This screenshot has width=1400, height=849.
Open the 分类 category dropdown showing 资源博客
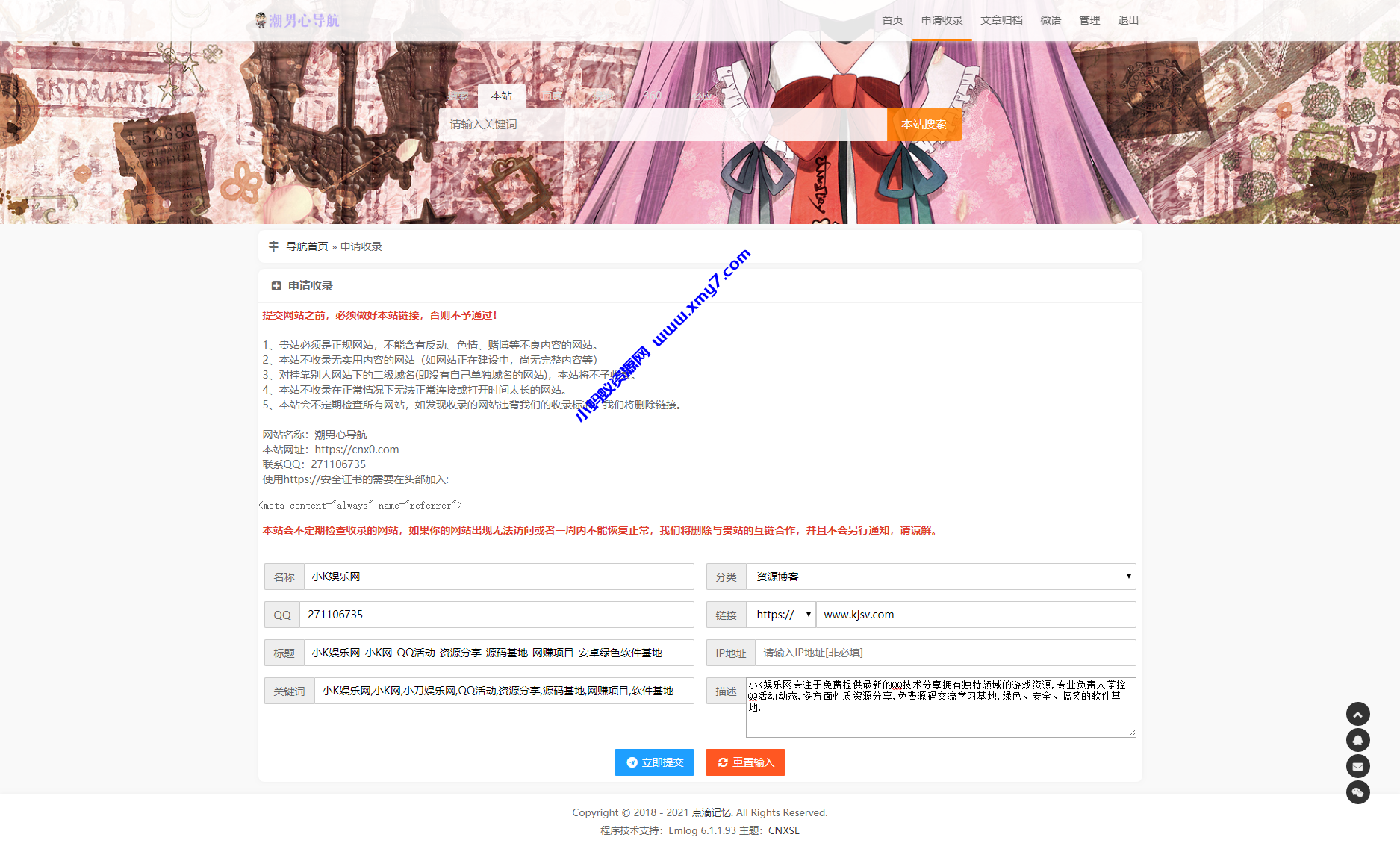tap(941, 576)
